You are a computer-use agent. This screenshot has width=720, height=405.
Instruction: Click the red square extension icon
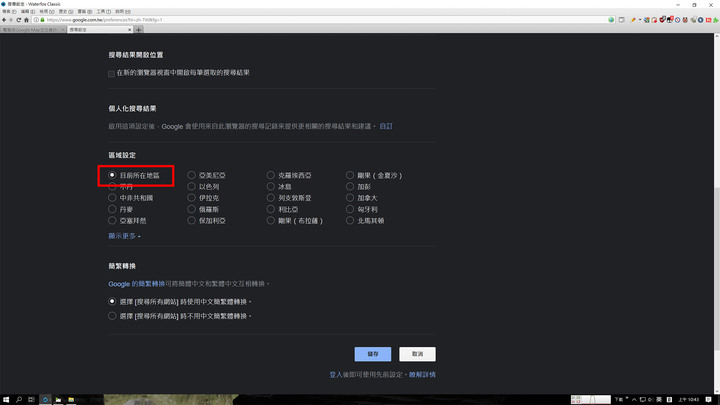[x=709, y=20]
